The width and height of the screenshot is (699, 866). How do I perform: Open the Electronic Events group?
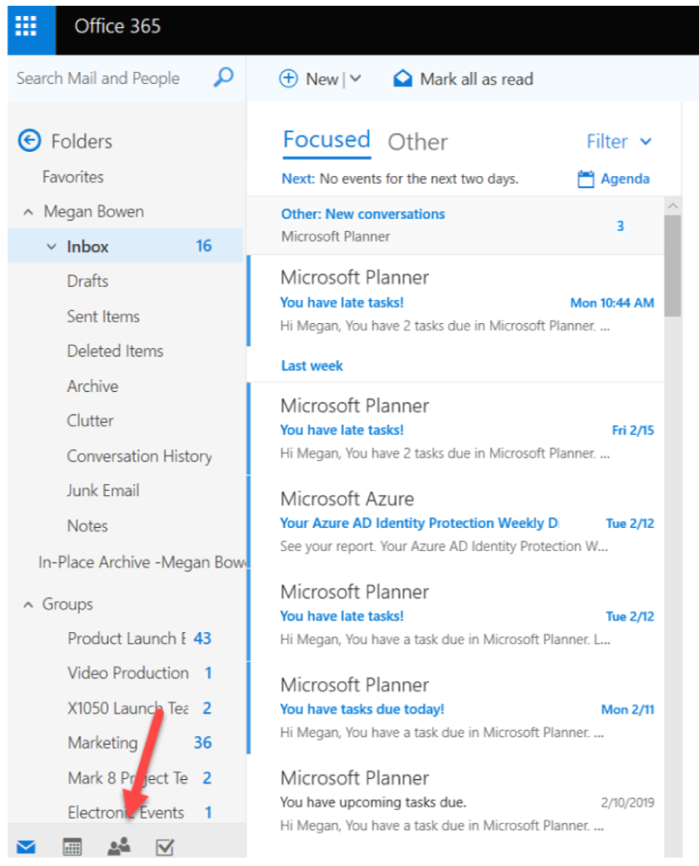(x=126, y=812)
